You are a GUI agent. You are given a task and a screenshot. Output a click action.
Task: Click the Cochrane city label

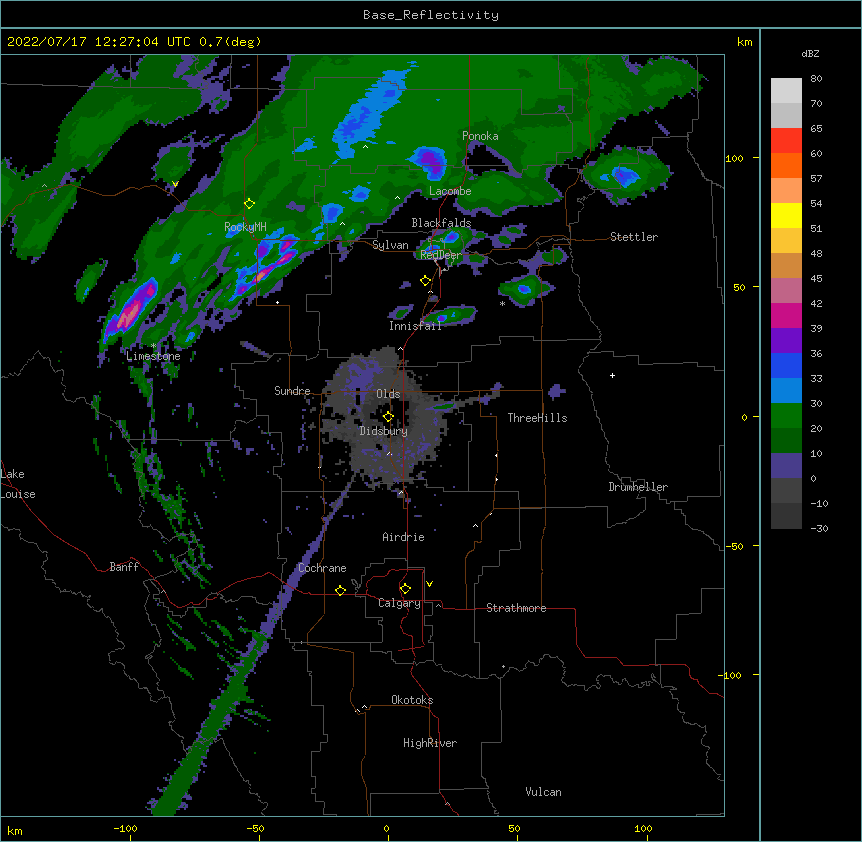322,568
